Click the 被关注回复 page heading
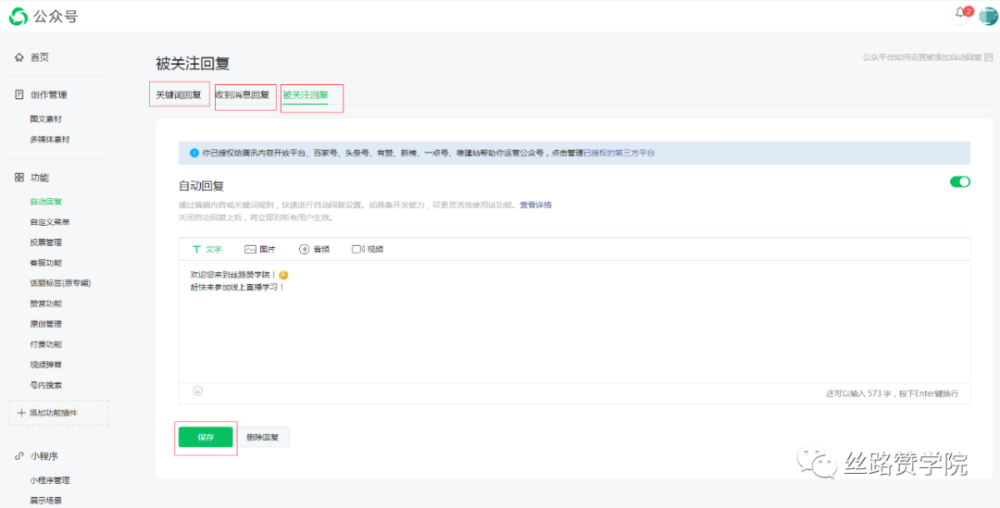The image size is (1000, 508). [192, 63]
